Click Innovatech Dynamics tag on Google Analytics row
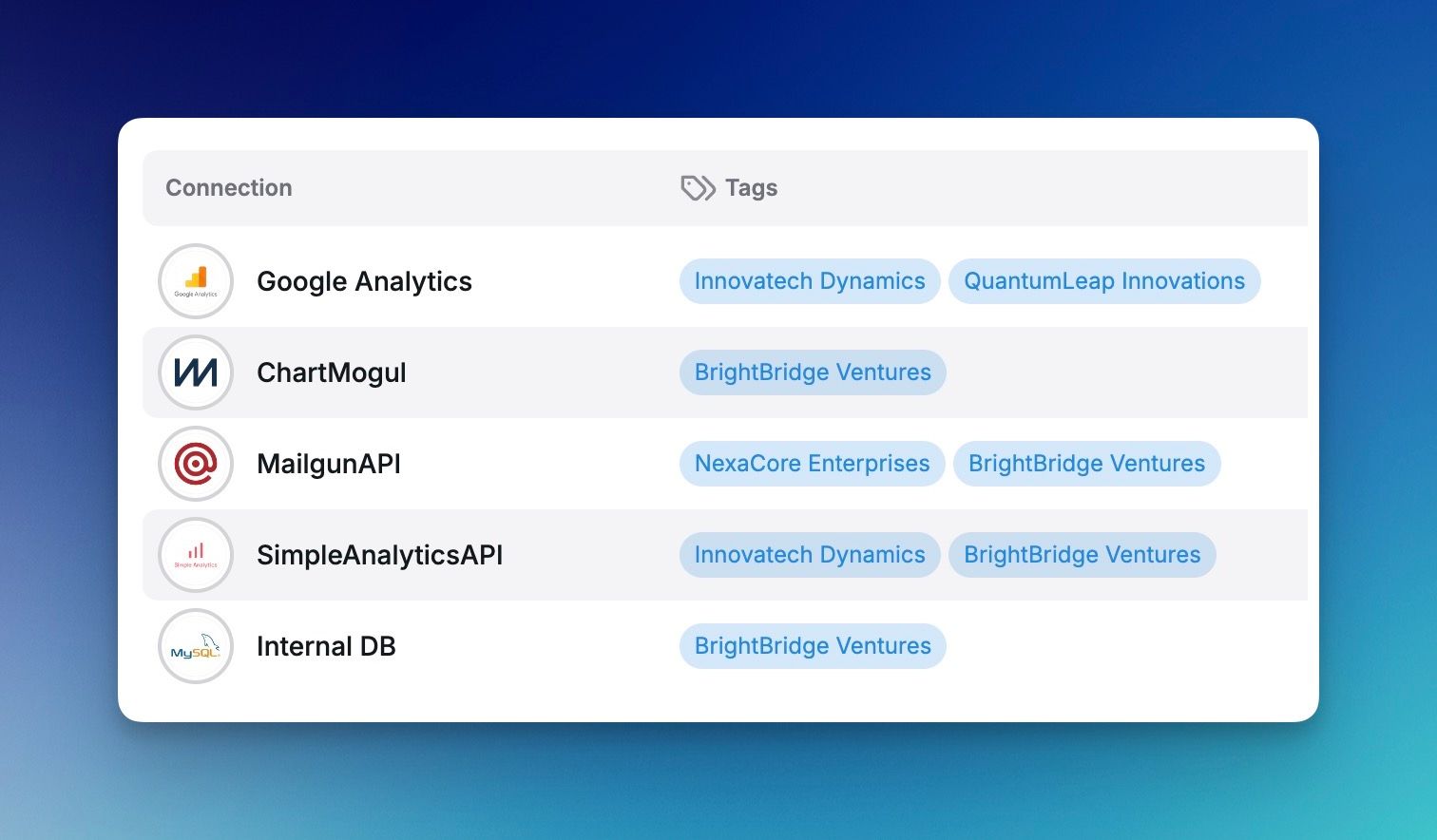 [x=810, y=281]
